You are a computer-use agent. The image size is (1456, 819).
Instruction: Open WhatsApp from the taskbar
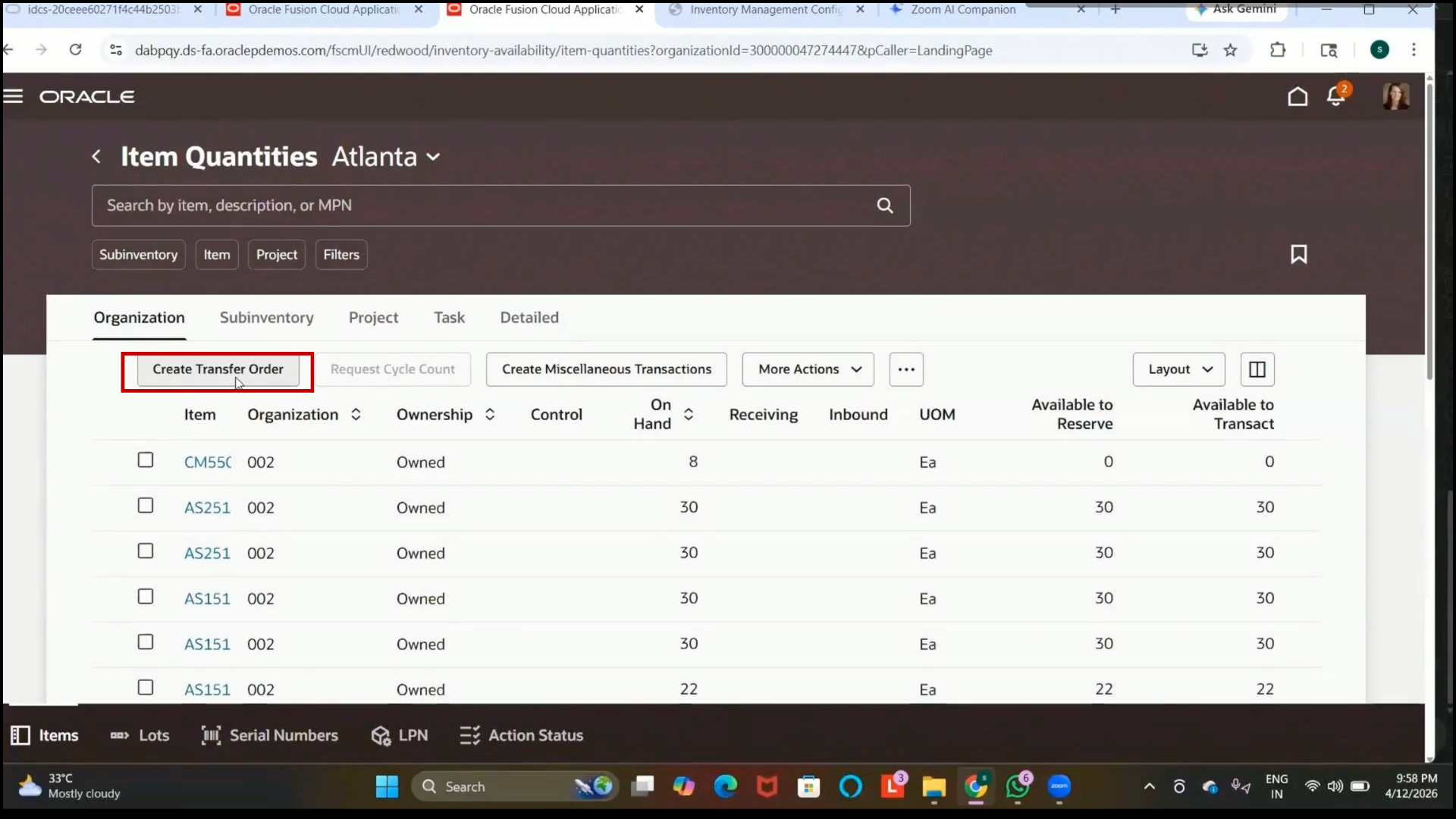tap(1017, 786)
